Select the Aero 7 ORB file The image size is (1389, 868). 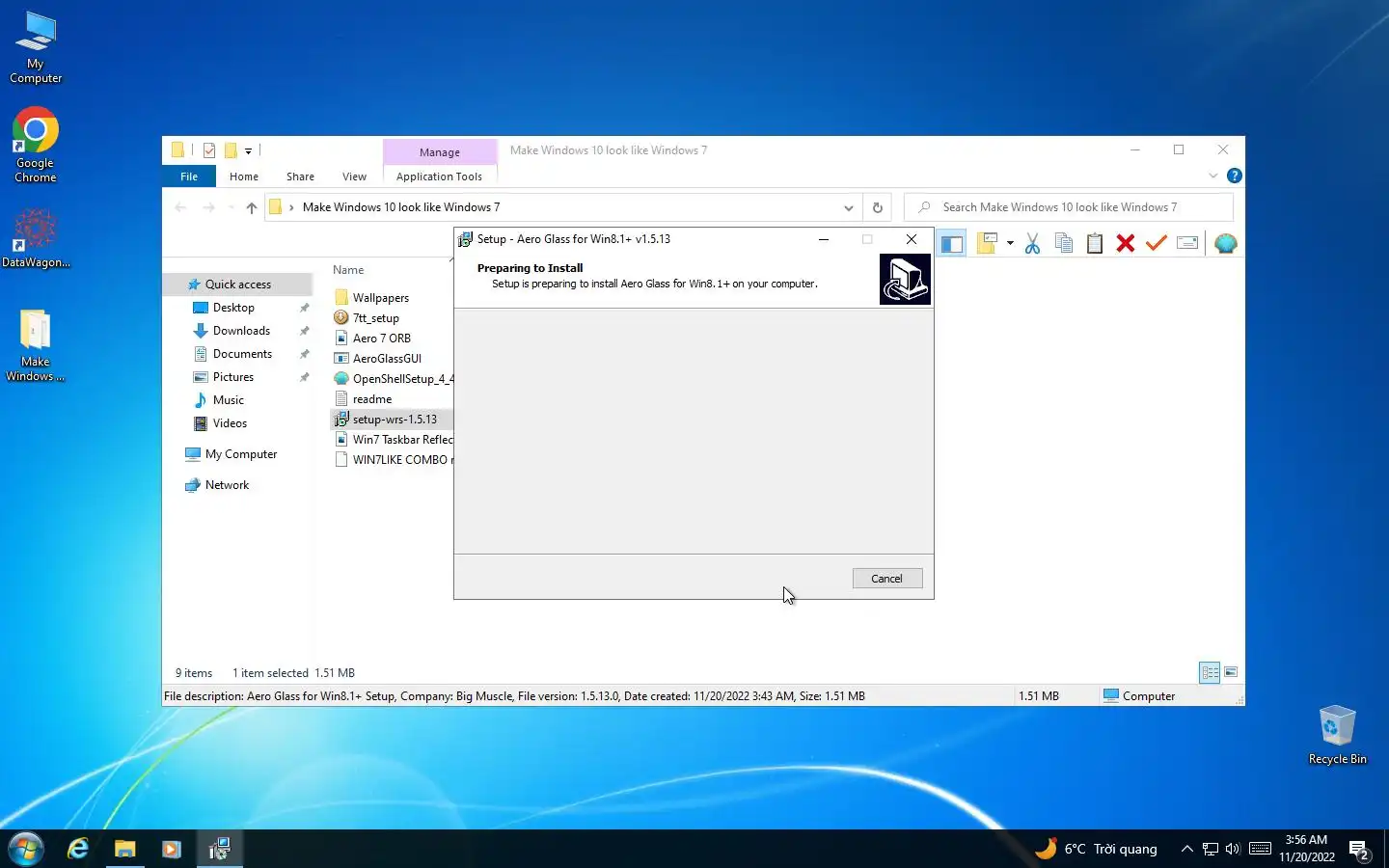coord(381,339)
